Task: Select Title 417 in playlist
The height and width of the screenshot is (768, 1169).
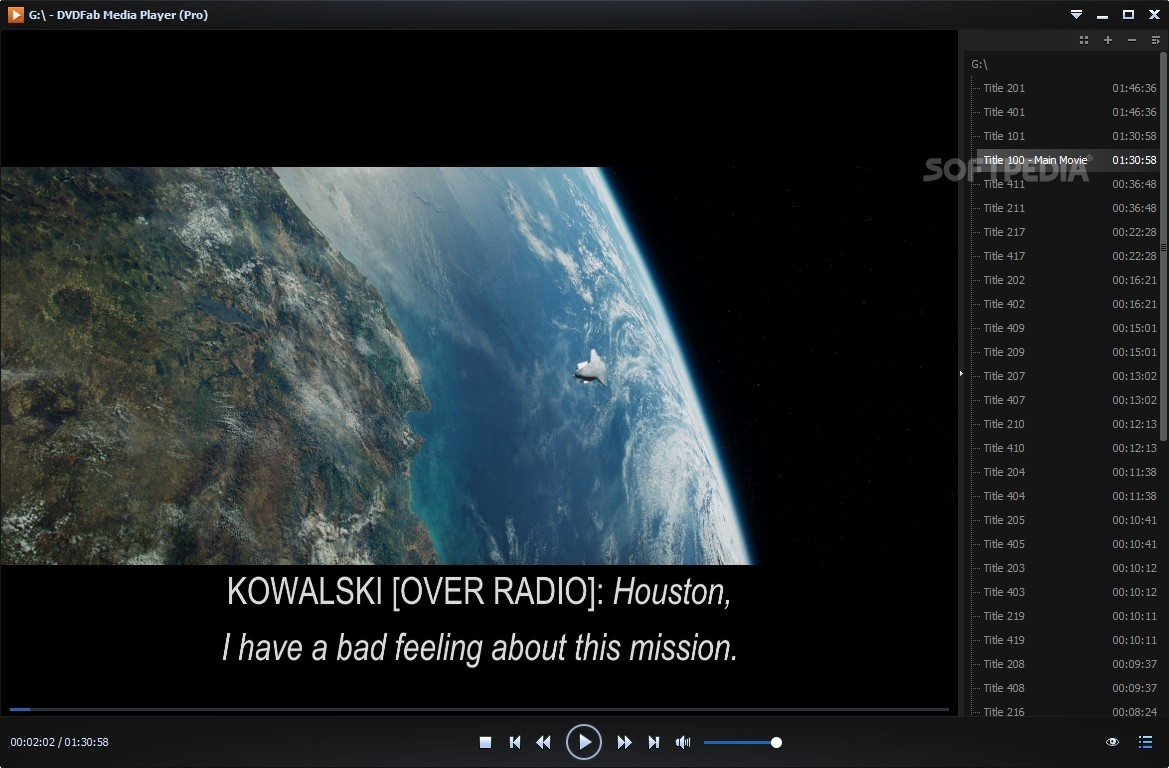Action: point(1068,256)
